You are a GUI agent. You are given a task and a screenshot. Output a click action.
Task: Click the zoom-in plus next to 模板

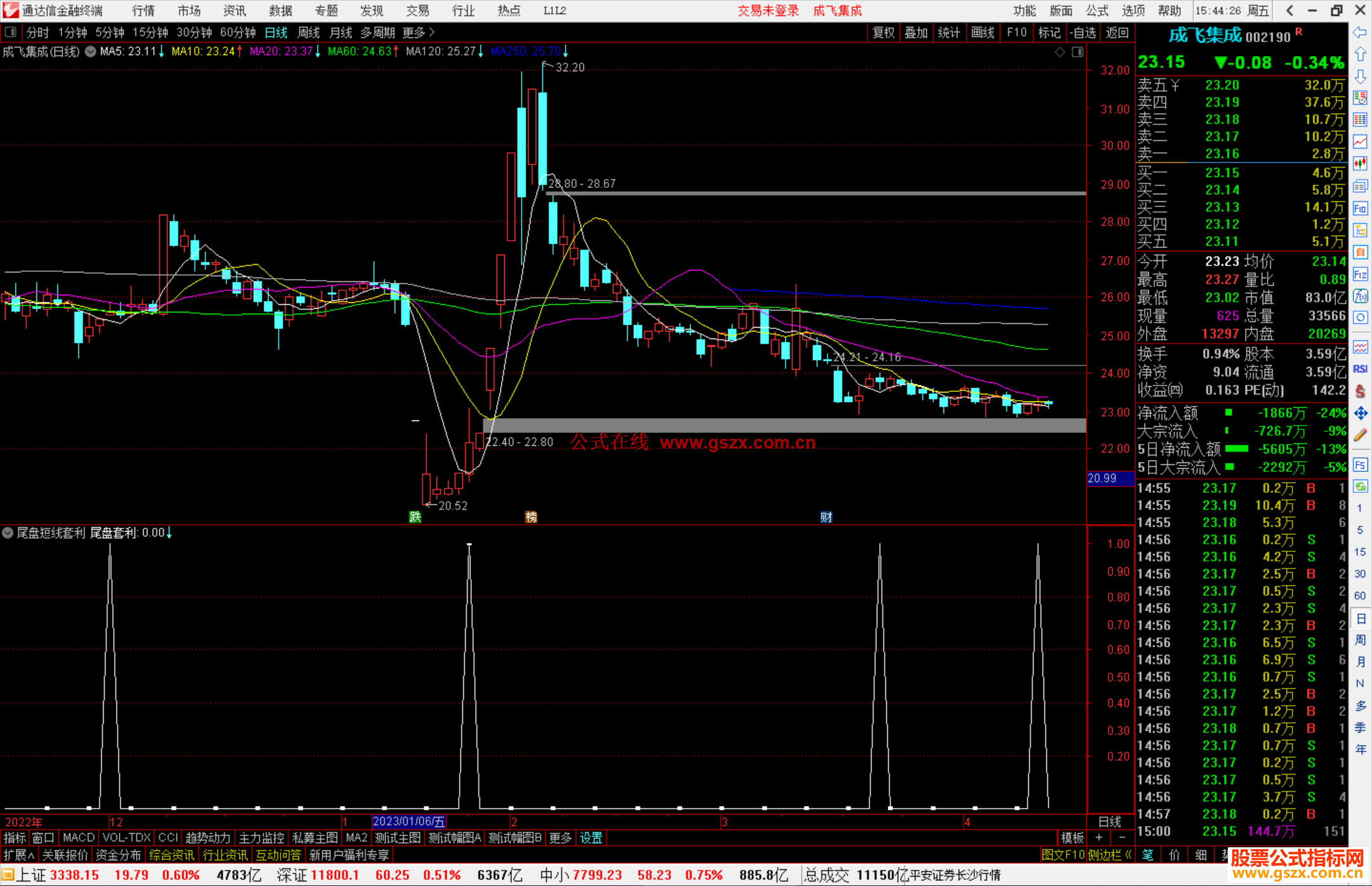pos(1099,838)
